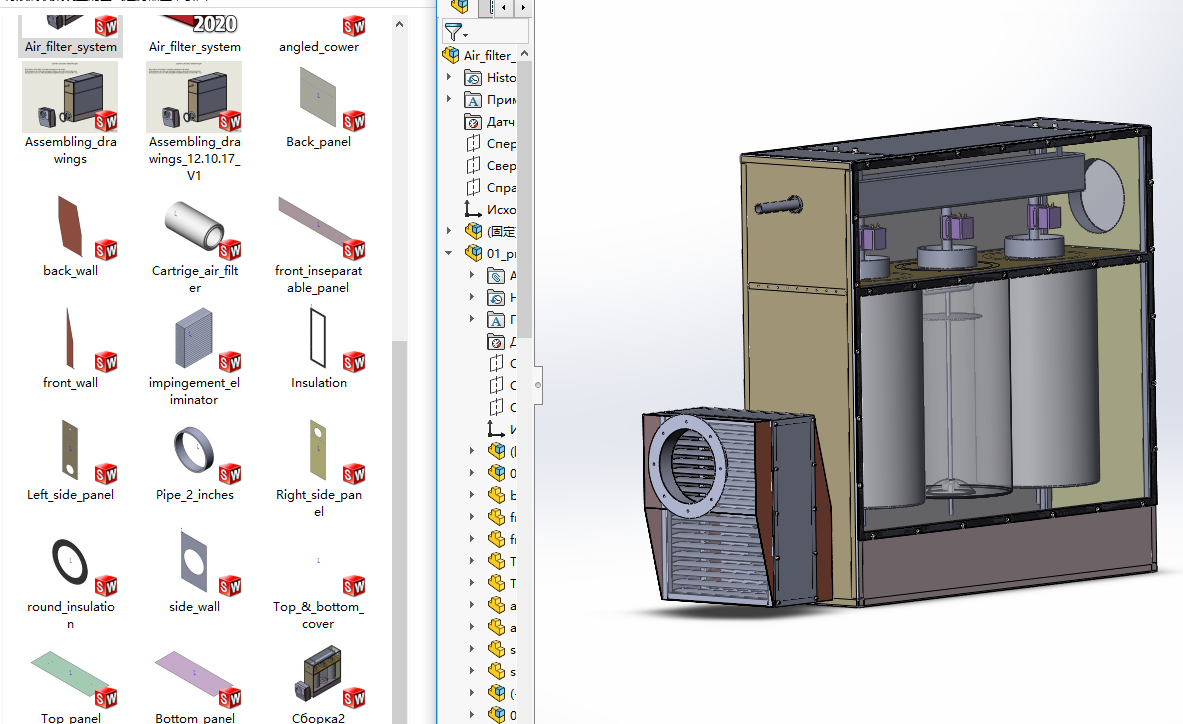Viewport: 1183px width, 724px height.
Task: Select the Спер plane icon
Action: pos(473,144)
